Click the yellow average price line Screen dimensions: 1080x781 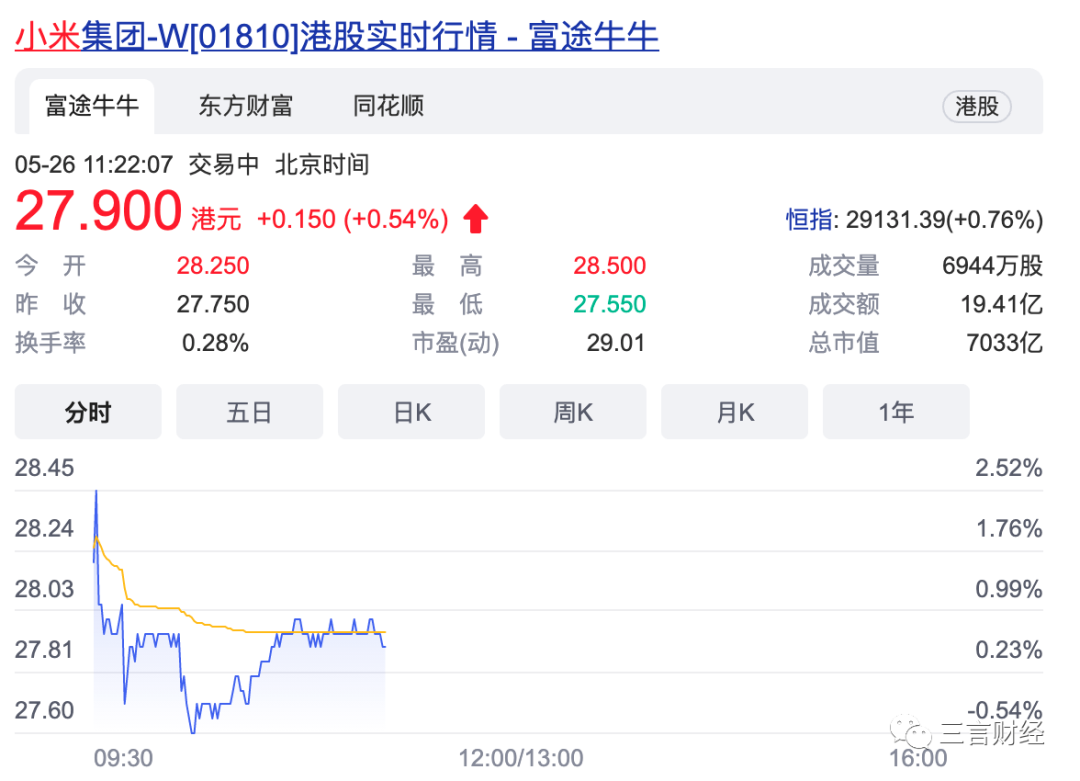click(207, 623)
